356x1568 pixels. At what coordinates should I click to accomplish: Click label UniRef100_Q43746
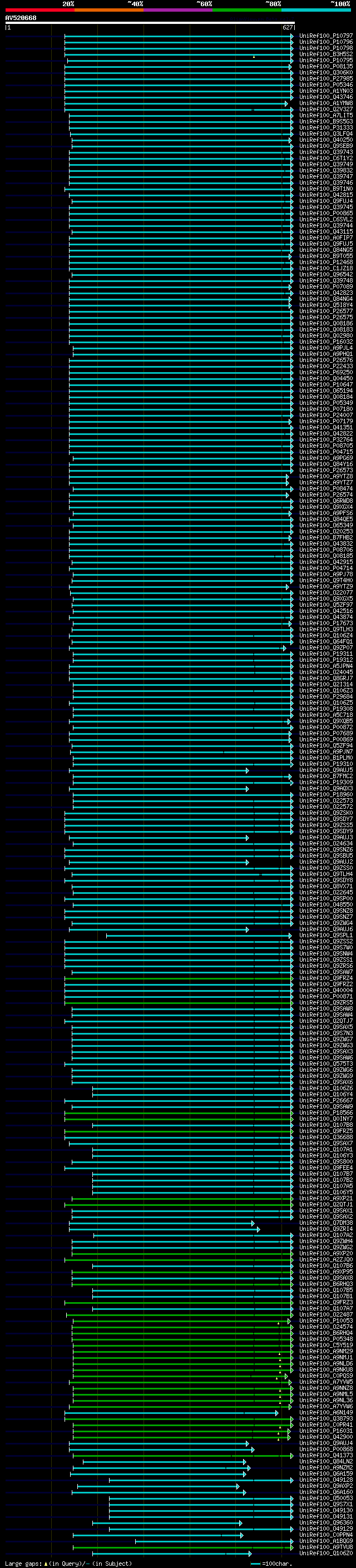pos(326,97)
